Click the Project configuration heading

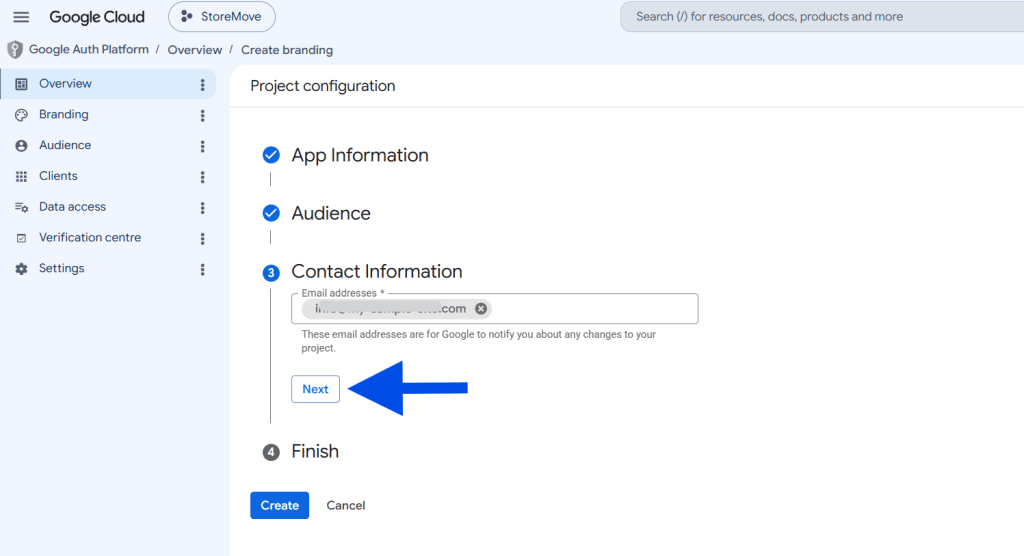tap(323, 86)
